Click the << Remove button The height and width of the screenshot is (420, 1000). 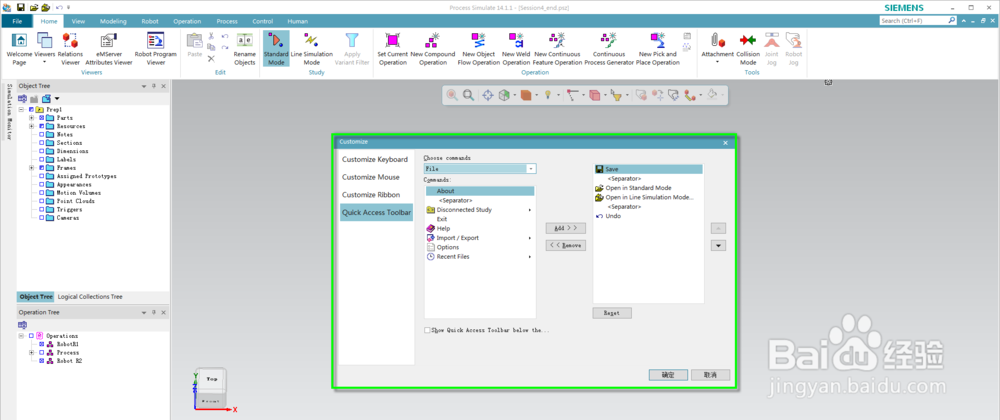tap(566, 245)
